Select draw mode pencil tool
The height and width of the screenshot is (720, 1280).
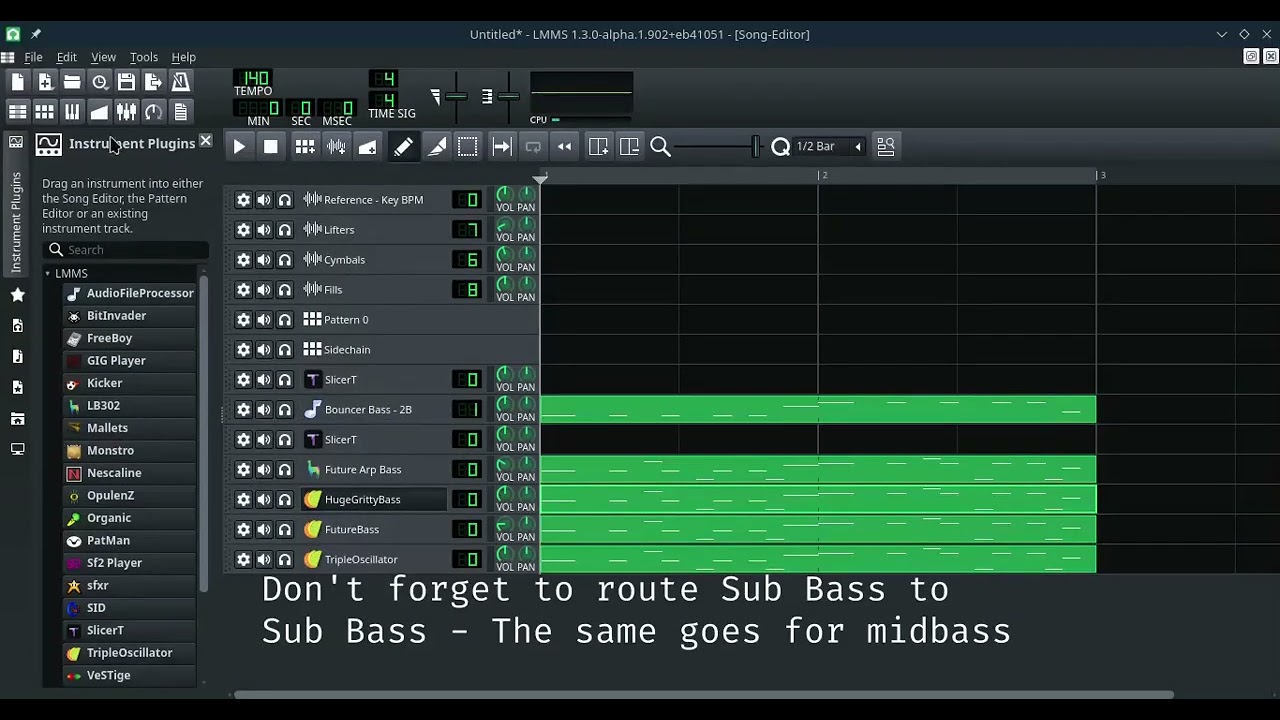(403, 147)
